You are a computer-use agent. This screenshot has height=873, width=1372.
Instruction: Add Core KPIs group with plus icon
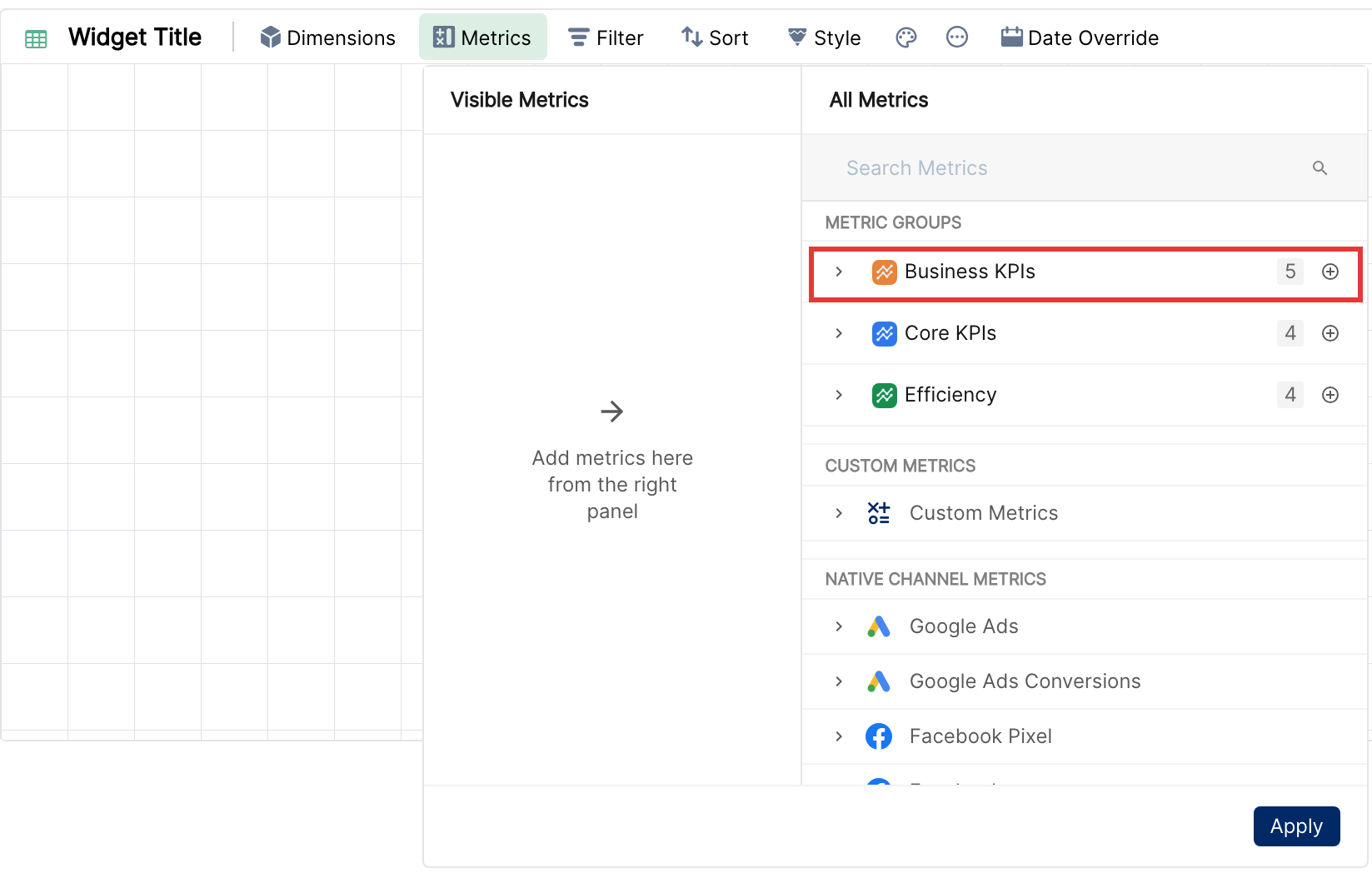point(1330,333)
